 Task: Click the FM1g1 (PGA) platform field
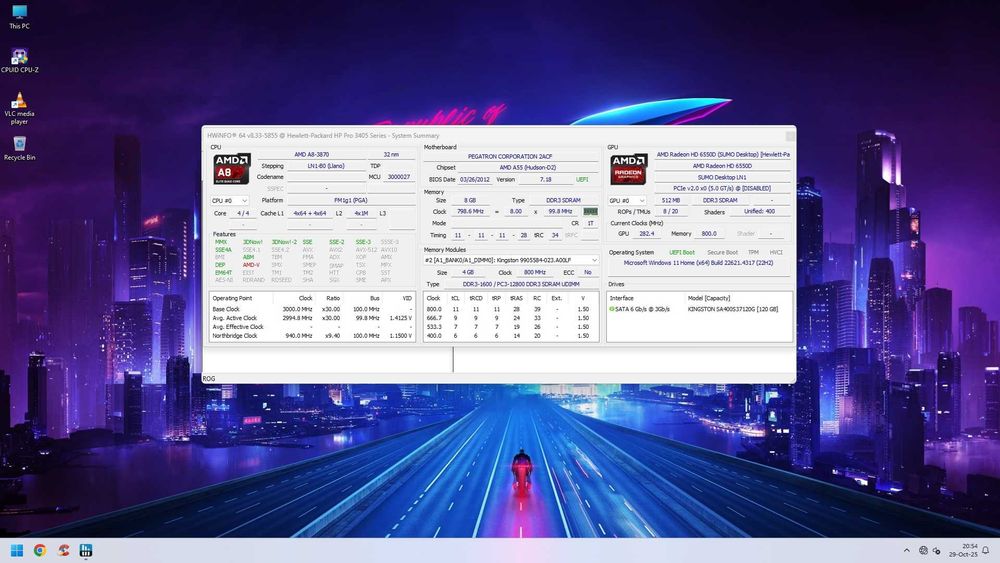point(351,200)
